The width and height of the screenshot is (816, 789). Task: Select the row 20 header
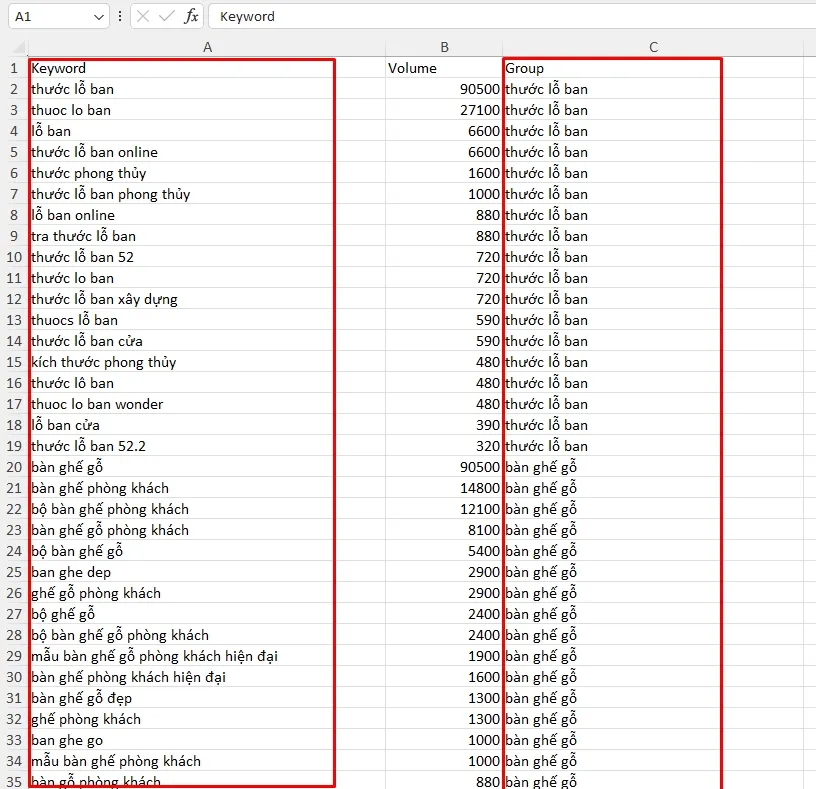[x=14, y=467]
